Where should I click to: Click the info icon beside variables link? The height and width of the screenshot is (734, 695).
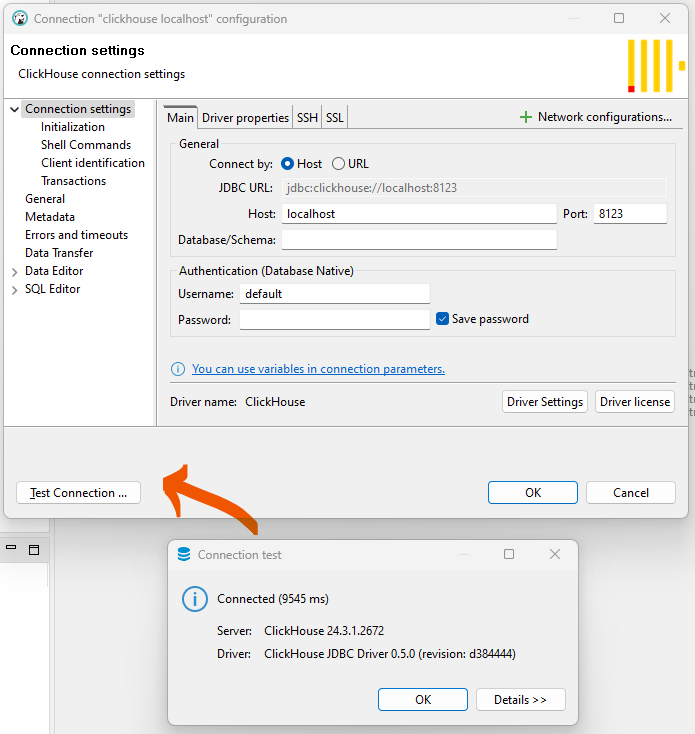(x=178, y=369)
